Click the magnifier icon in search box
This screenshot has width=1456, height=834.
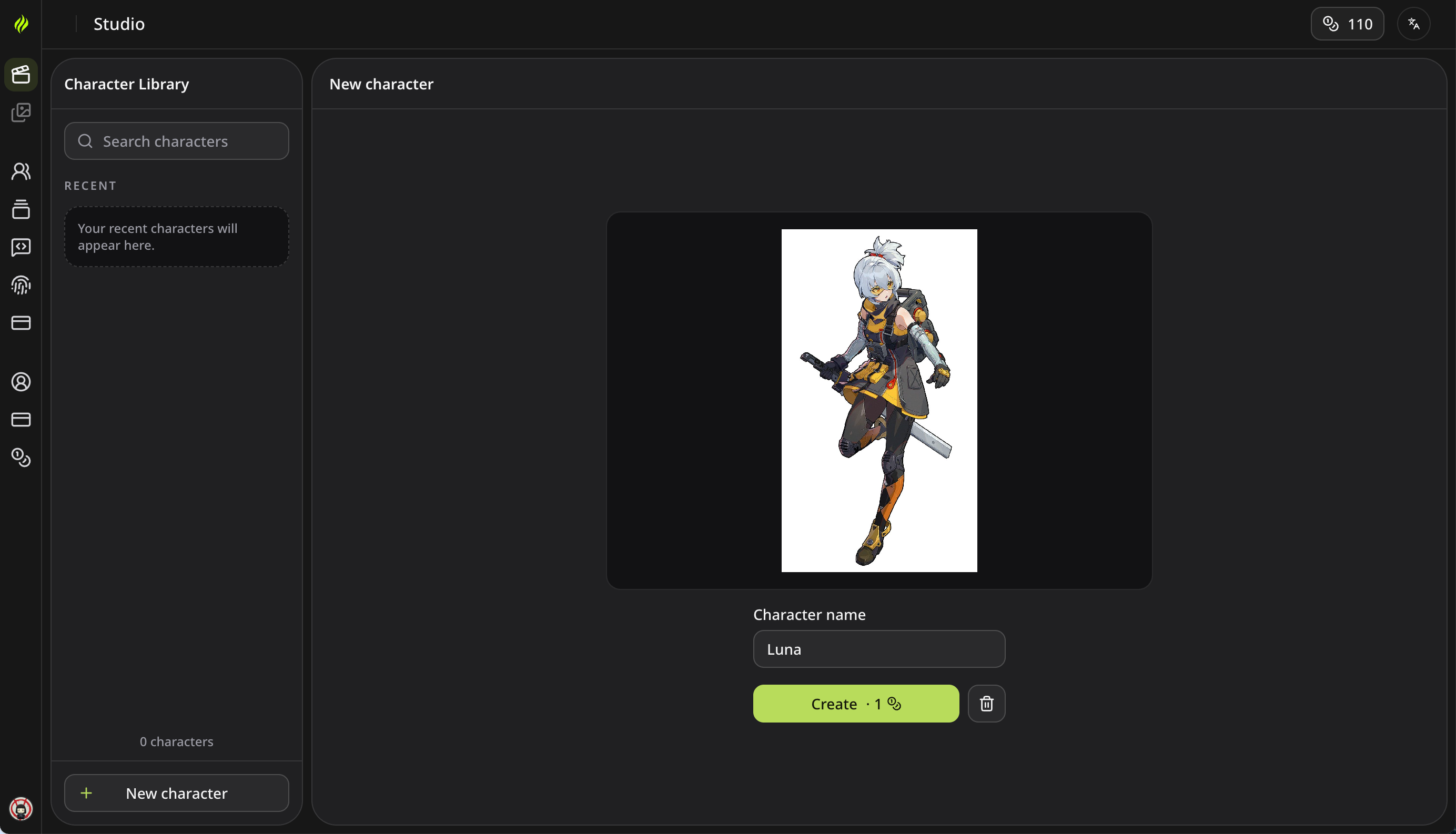coord(85,141)
